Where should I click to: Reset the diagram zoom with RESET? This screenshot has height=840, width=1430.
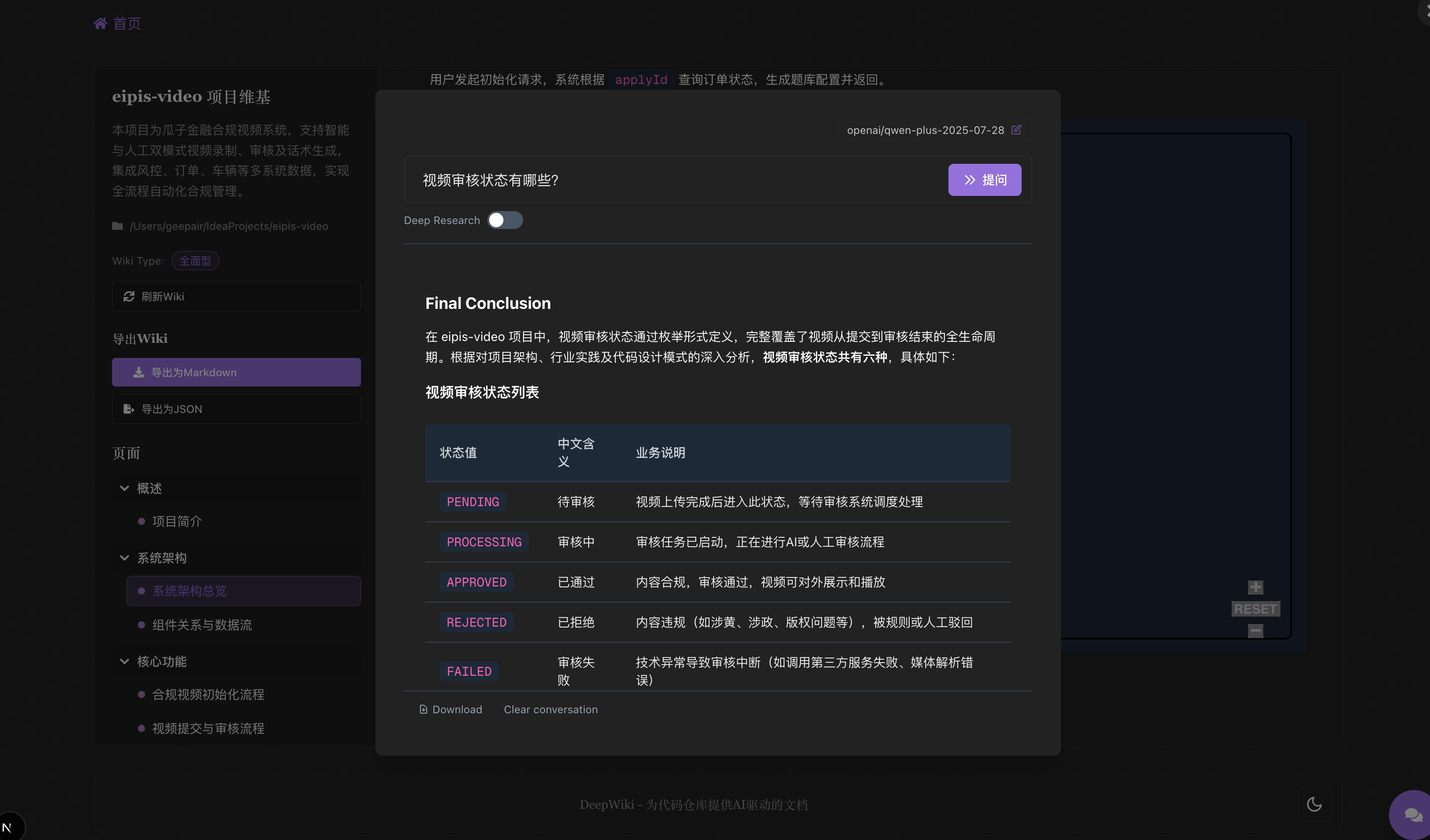tap(1255, 609)
